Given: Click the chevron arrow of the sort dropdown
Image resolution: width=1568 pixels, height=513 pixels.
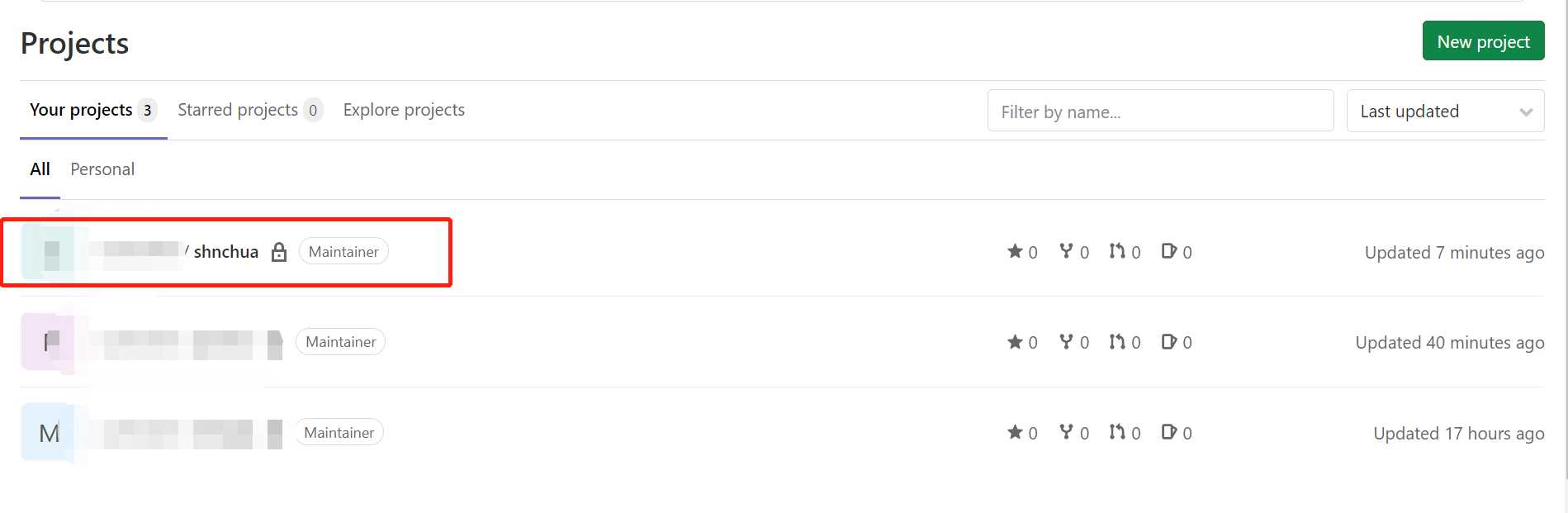Looking at the screenshot, I should (x=1526, y=112).
